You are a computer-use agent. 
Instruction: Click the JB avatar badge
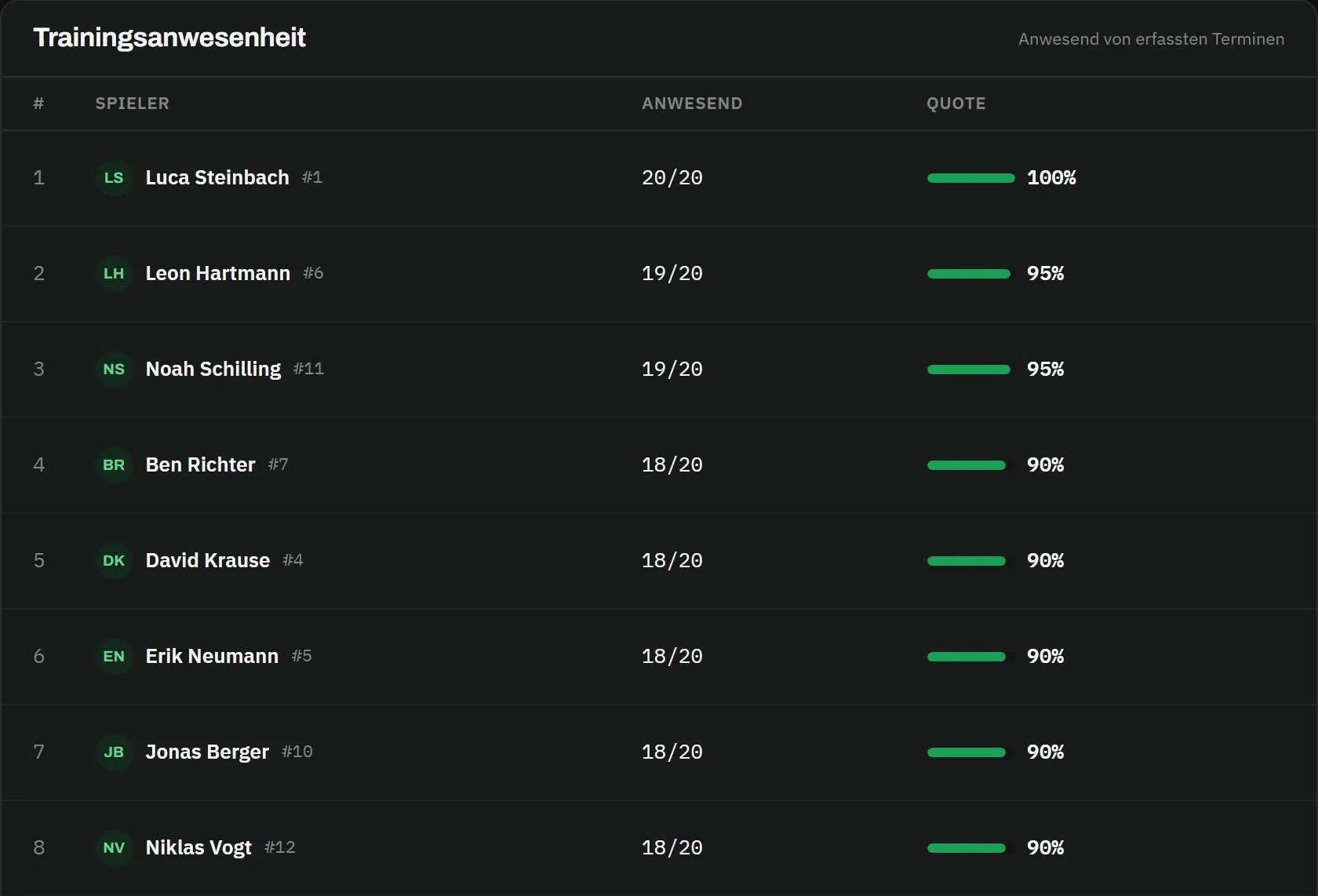114,752
